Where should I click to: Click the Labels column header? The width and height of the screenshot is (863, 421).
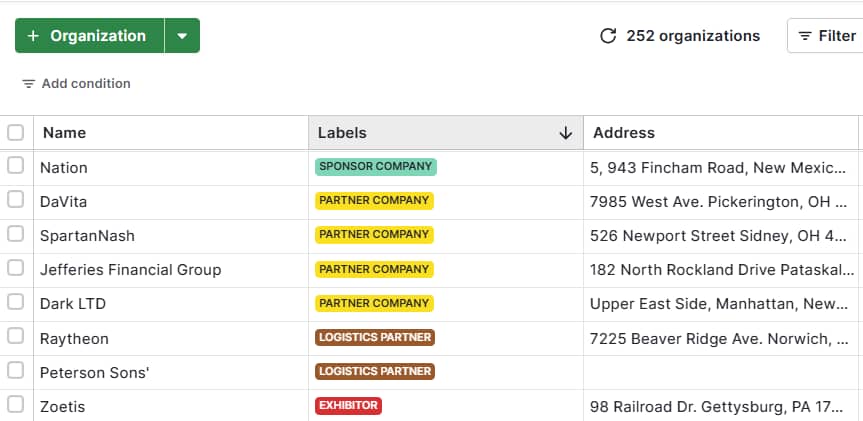coord(446,133)
